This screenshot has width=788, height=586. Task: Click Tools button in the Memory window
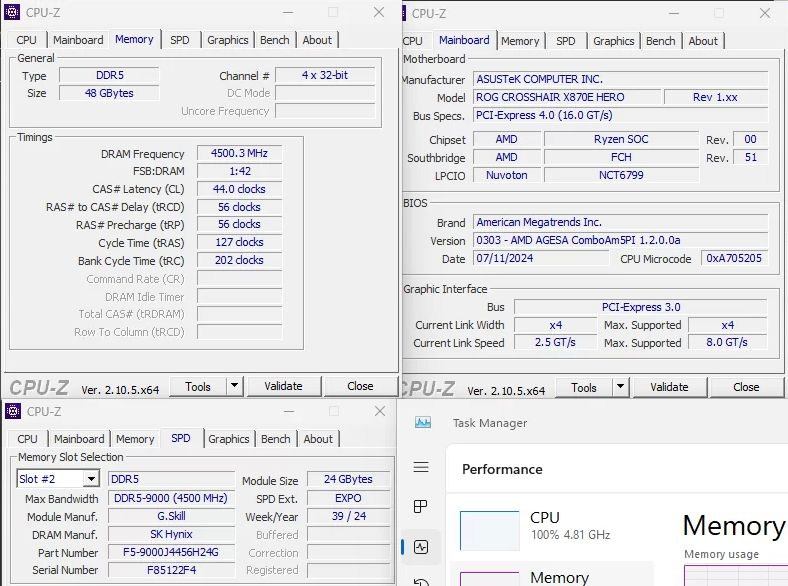coord(198,386)
